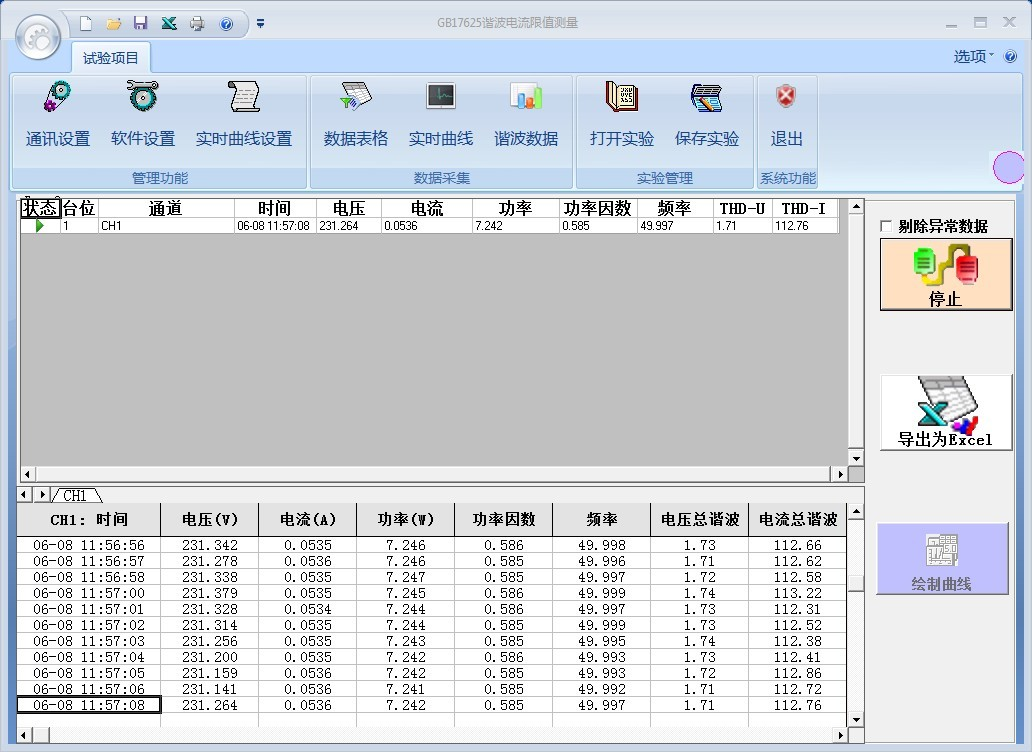This screenshot has height=752, width=1032.
Task: Switch to 实时曲线 real-time curve view
Action: [441, 116]
